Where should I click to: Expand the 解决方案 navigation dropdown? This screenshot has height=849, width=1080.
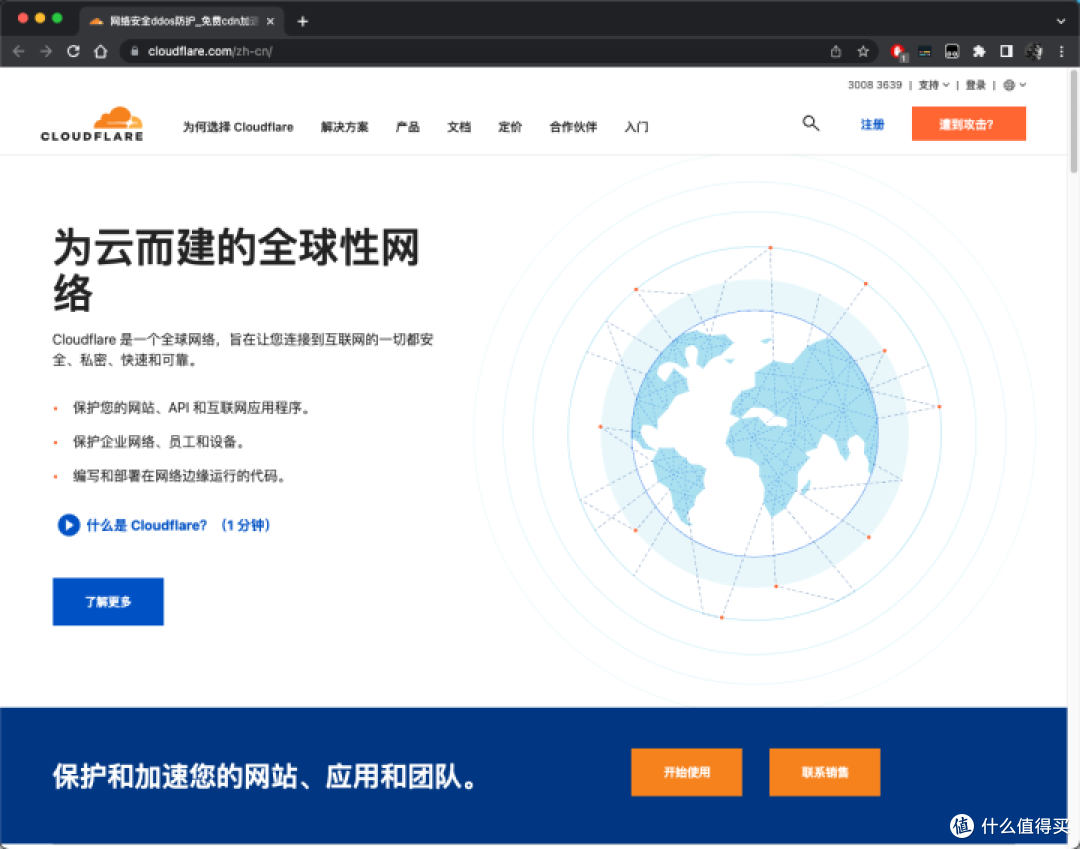344,127
